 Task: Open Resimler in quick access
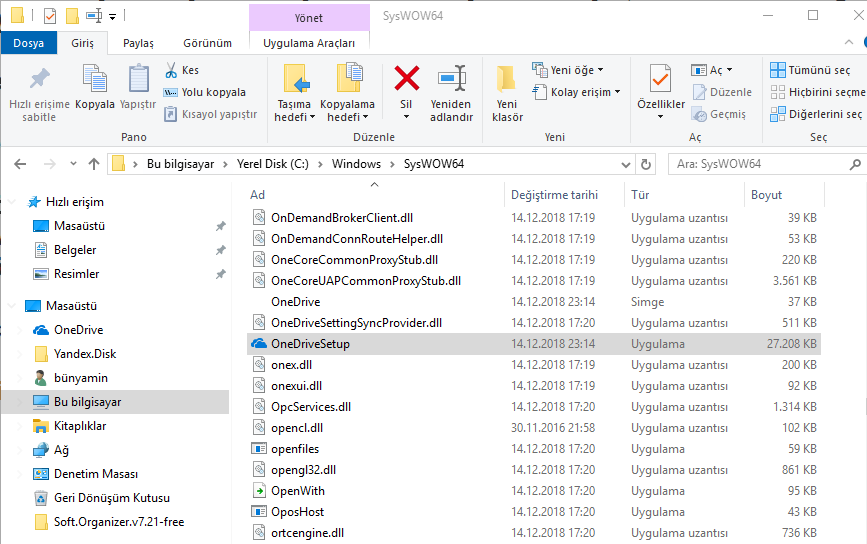[x=76, y=274]
